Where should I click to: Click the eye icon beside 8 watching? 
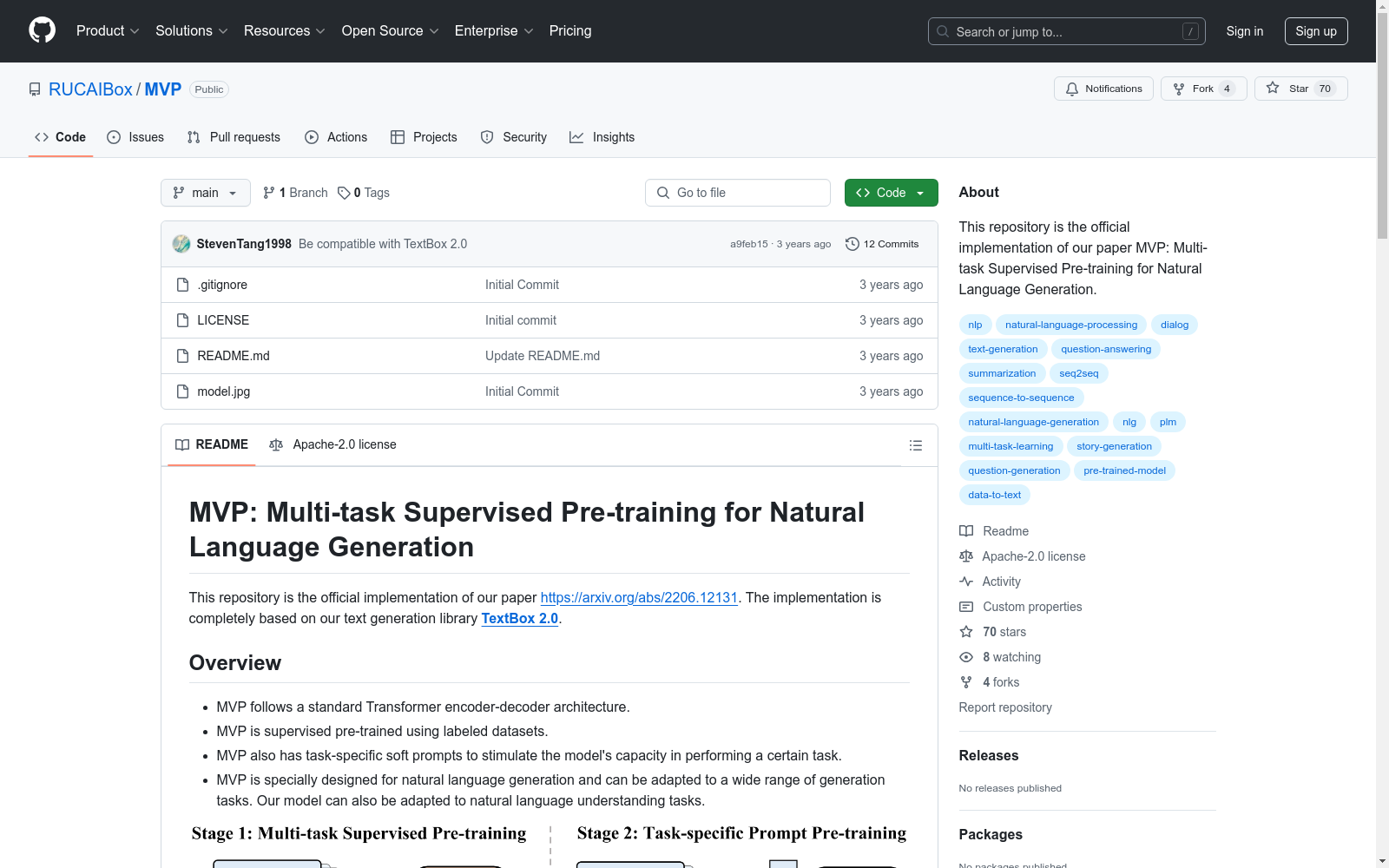click(966, 657)
